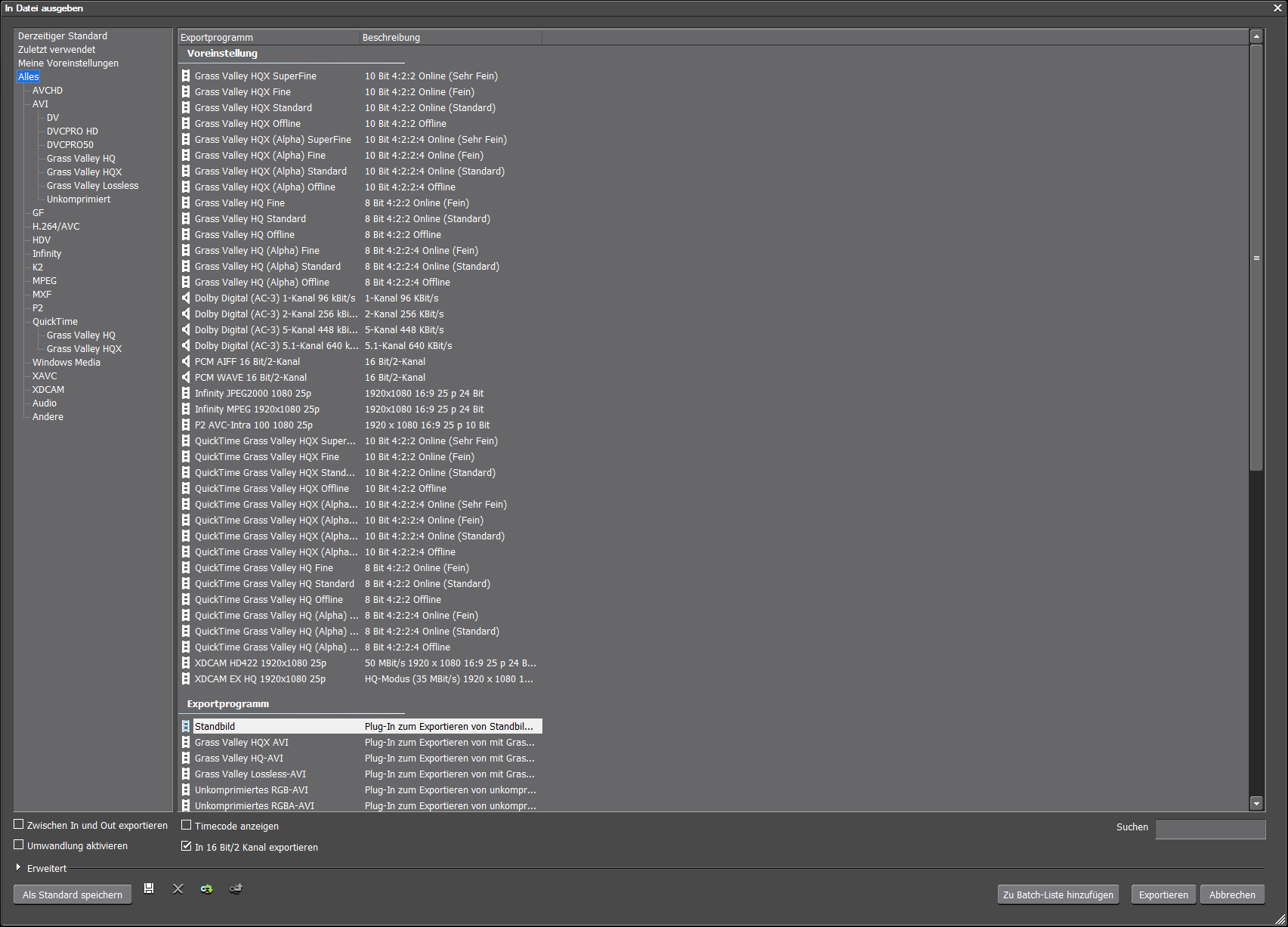Screen dimensions: 1288x927
Task: Select Unkomprimiert under AVI
Action: click(x=79, y=199)
